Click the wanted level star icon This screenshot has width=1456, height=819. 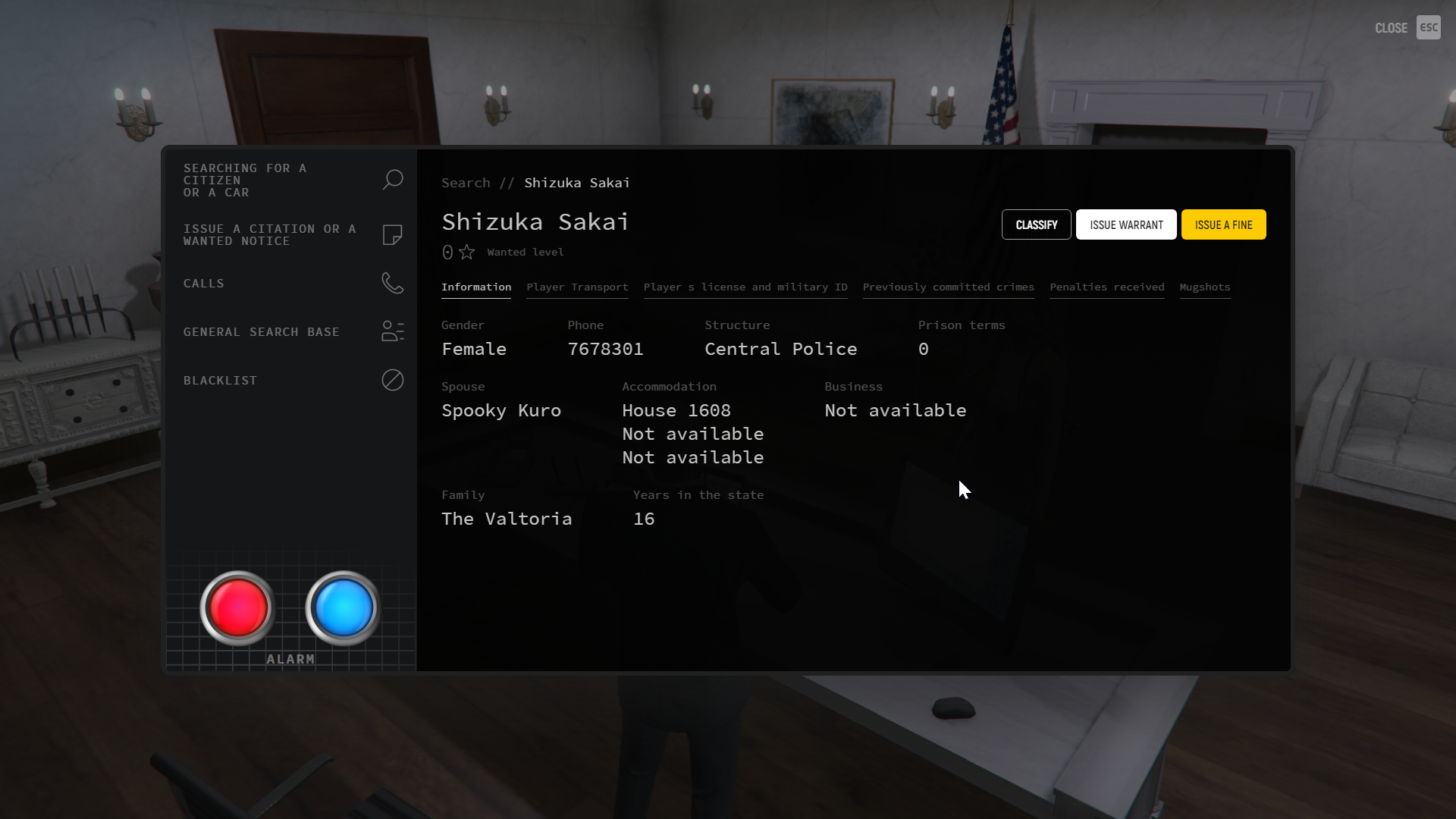[467, 252]
